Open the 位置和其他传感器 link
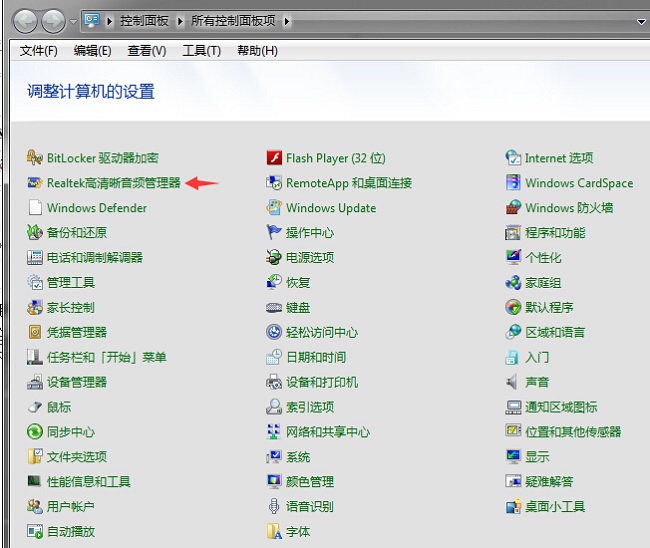 coord(573,432)
